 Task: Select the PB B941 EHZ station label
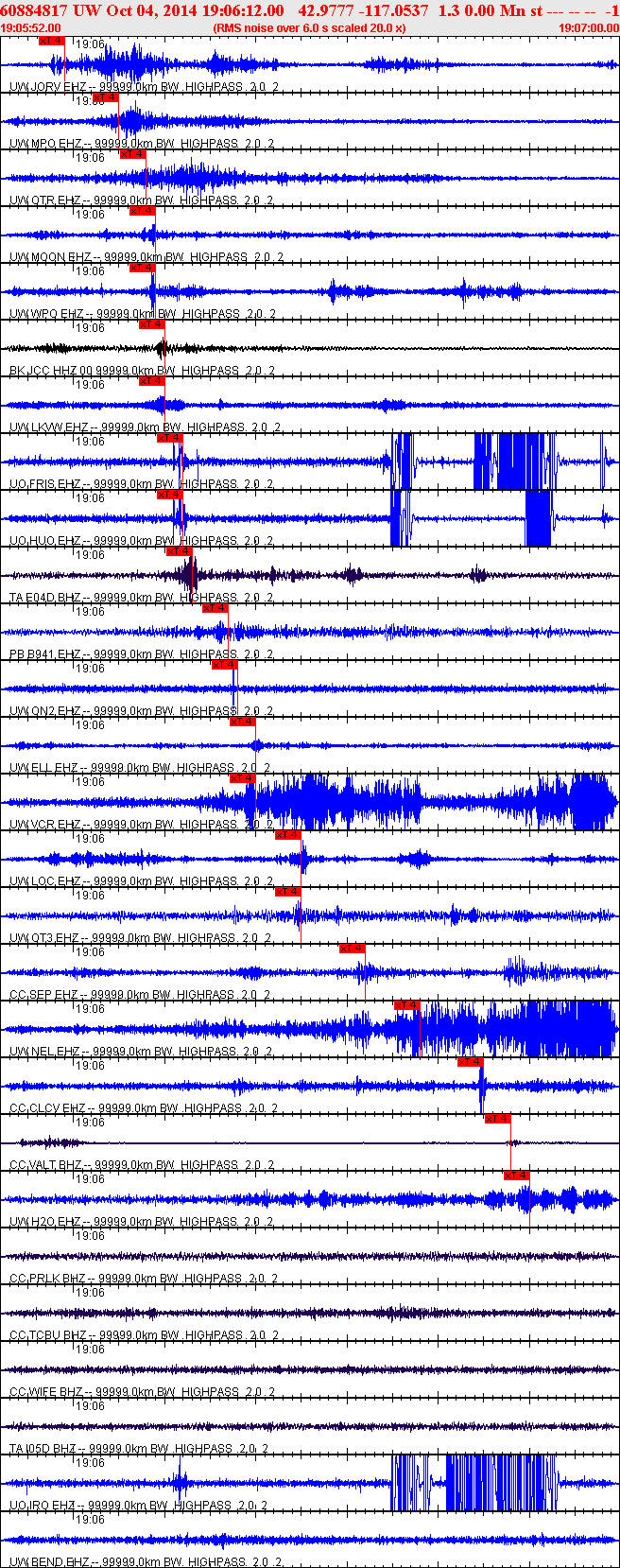point(142,654)
